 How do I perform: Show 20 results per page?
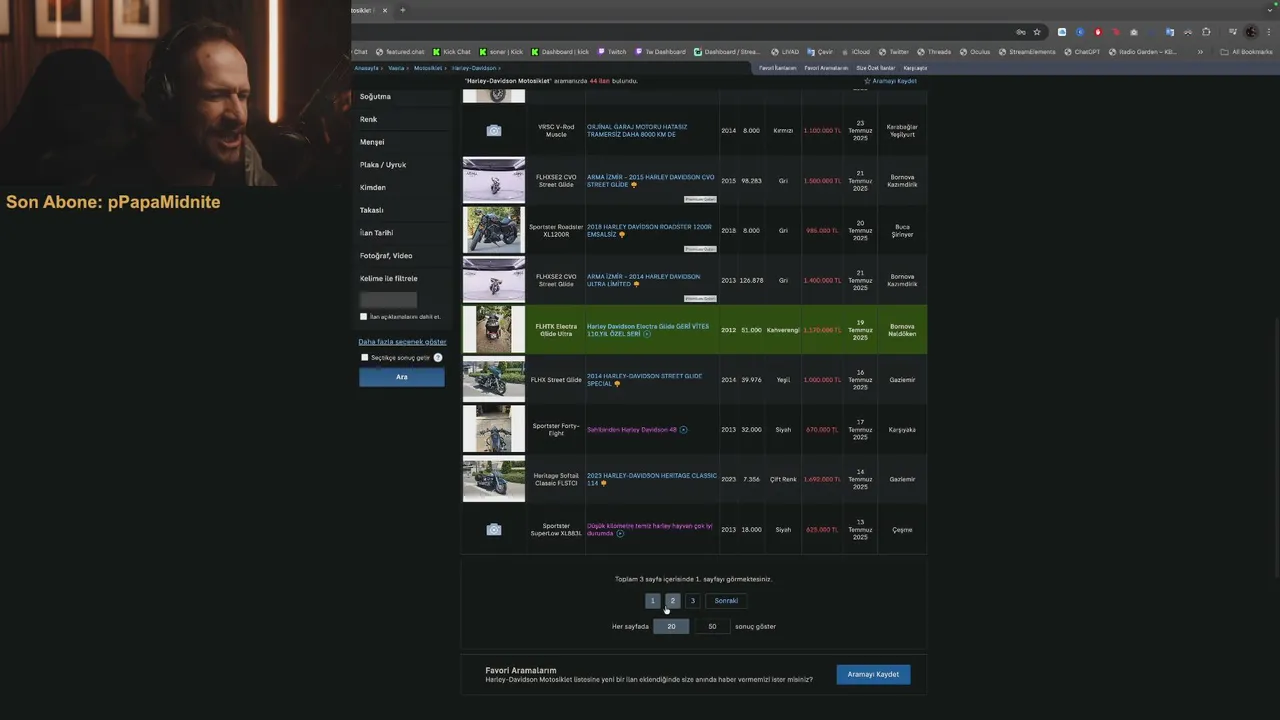[x=671, y=627]
